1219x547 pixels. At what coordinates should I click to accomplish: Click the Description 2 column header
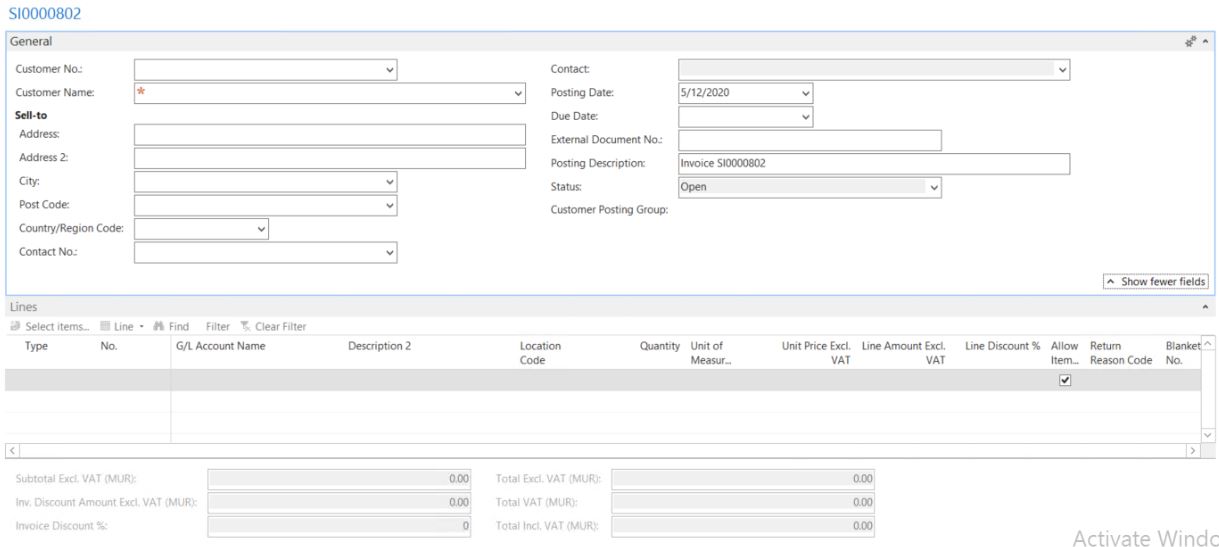pos(380,347)
